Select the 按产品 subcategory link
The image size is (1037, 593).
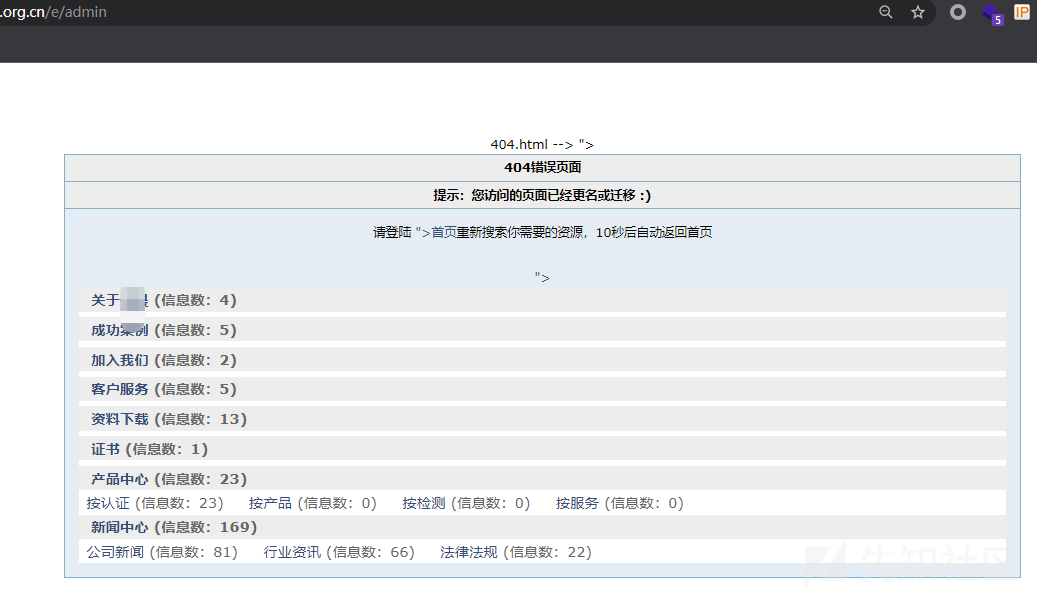[270, 503]
